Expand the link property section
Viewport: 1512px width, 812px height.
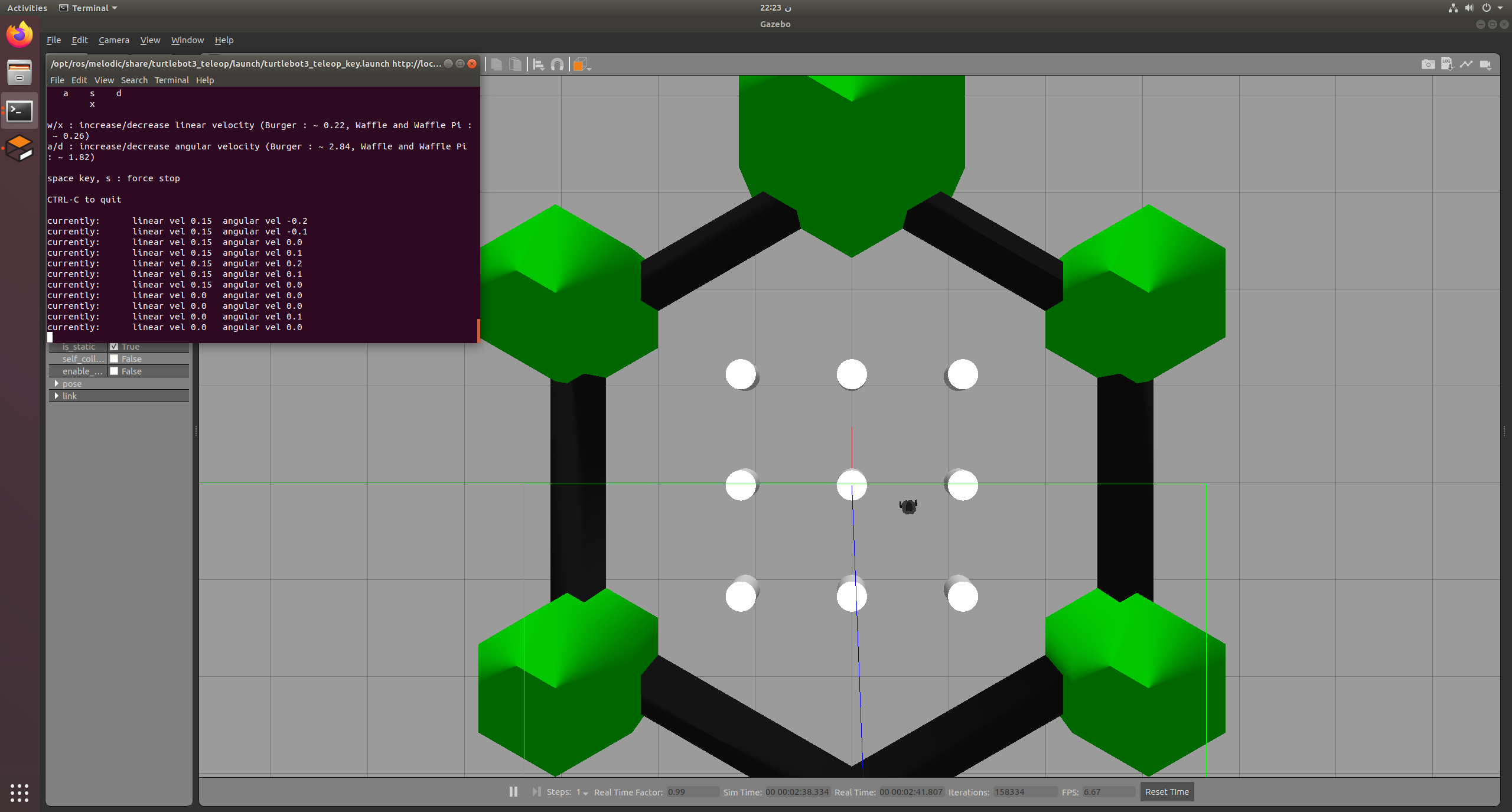[57, 396]
